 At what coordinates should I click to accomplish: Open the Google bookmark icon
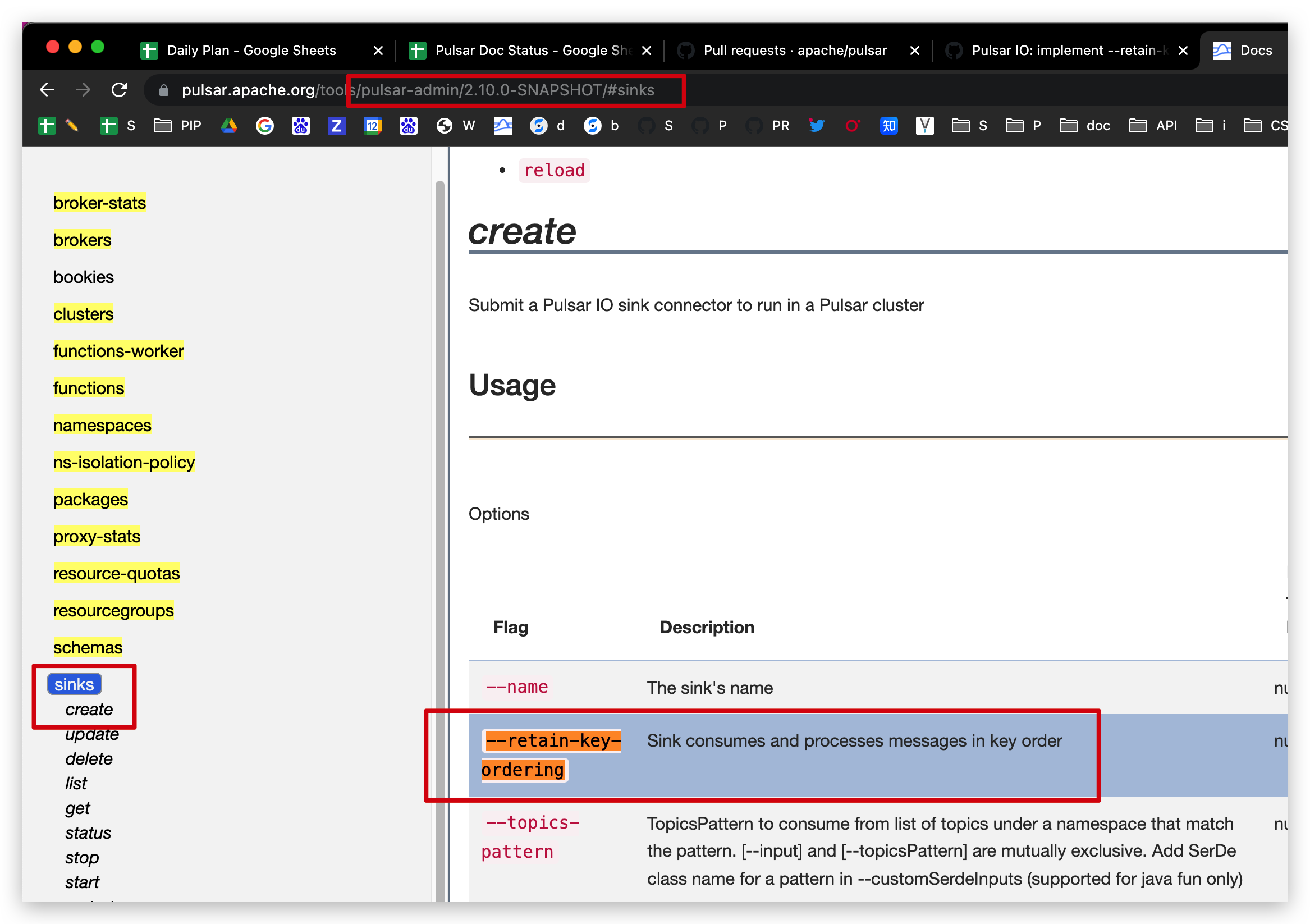click(264, 126)
